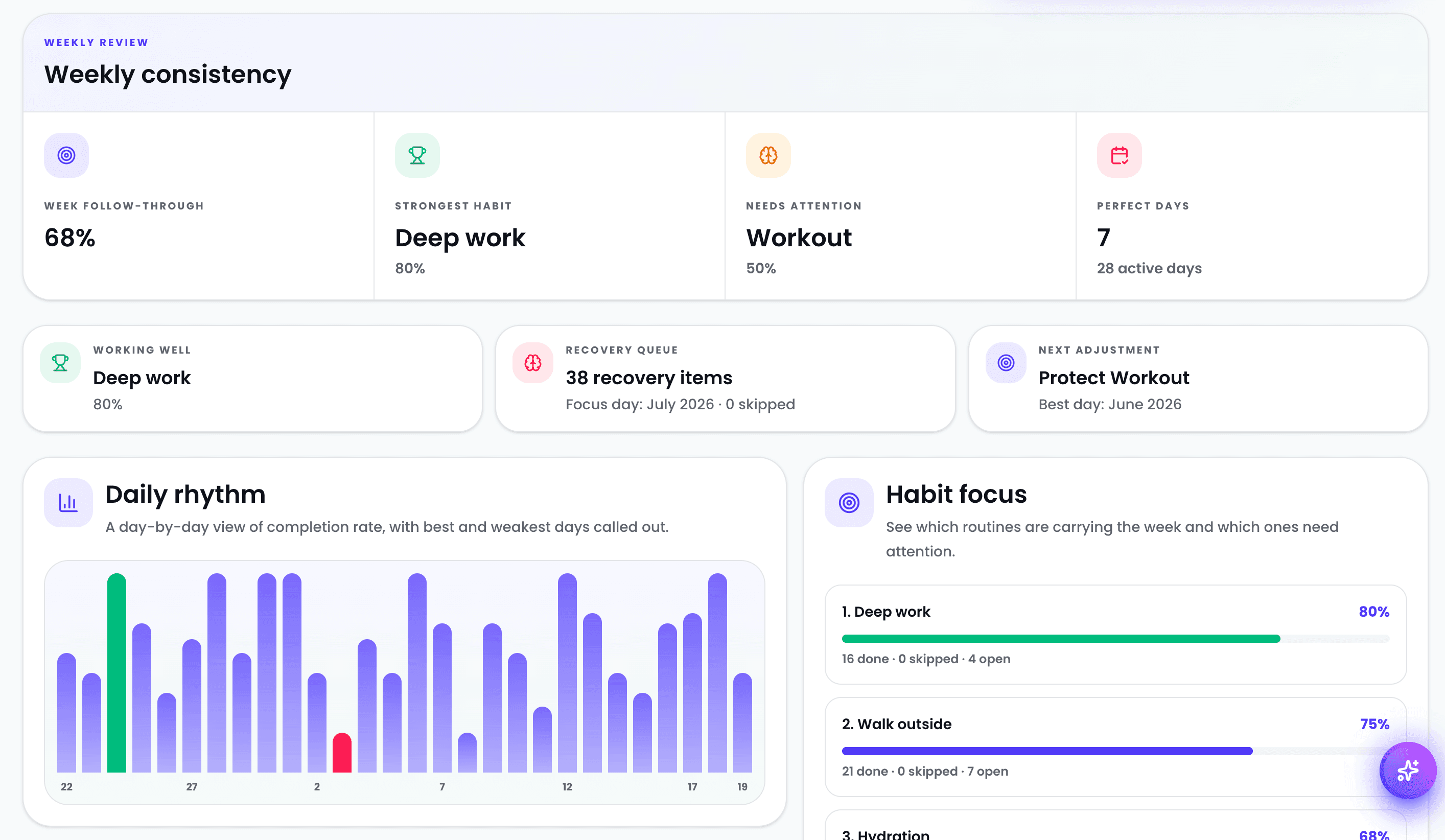
Task: Click Deep work under Strongest Habit
Action: pyautogui.click(x=460, y=239)
